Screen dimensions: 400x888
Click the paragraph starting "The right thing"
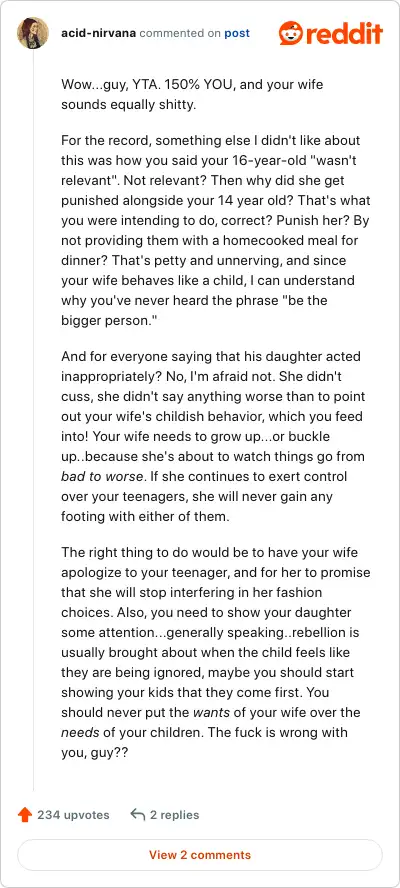[215, 642]
